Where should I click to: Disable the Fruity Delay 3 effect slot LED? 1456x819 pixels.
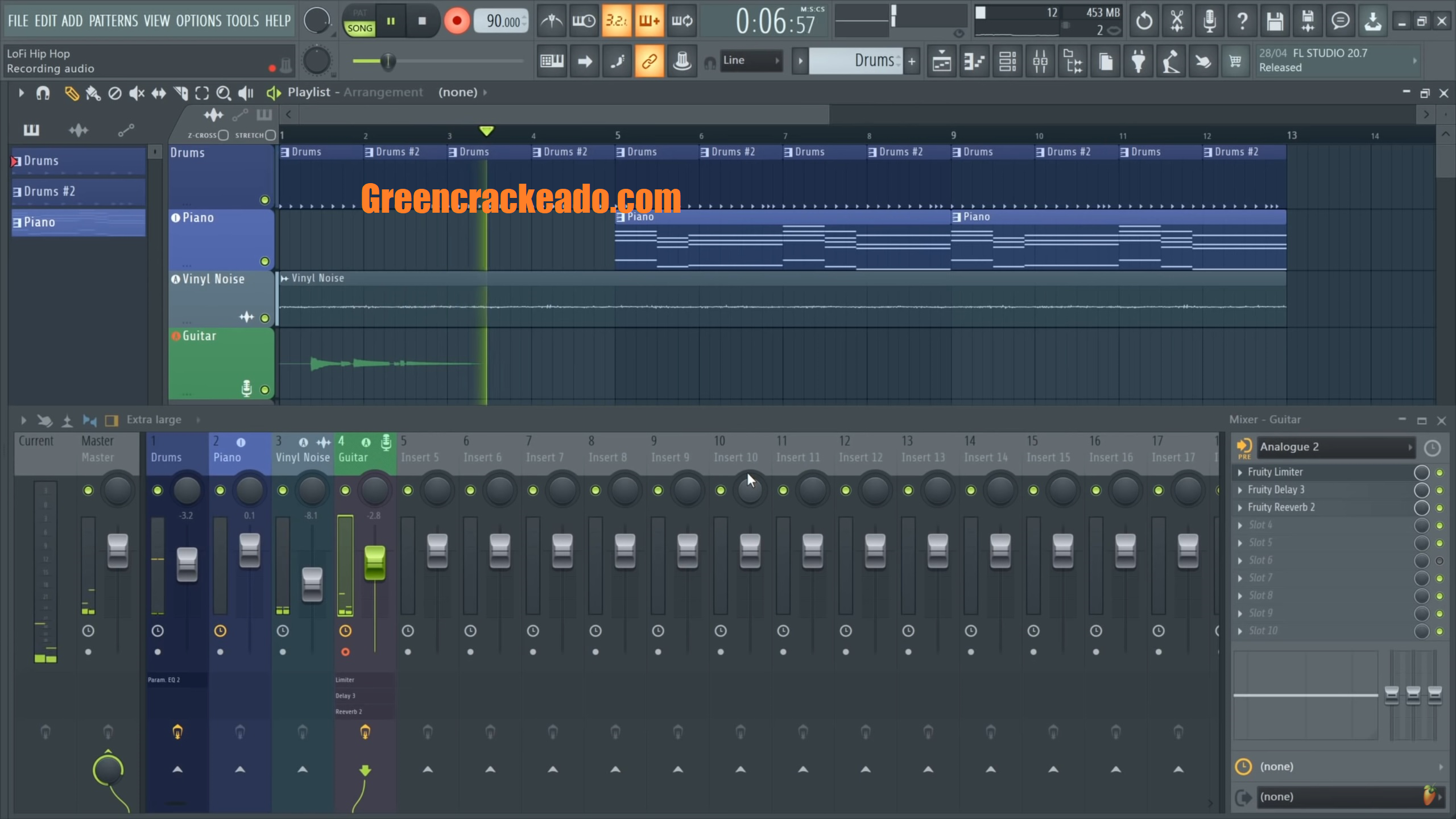(x=1440, y=490)
